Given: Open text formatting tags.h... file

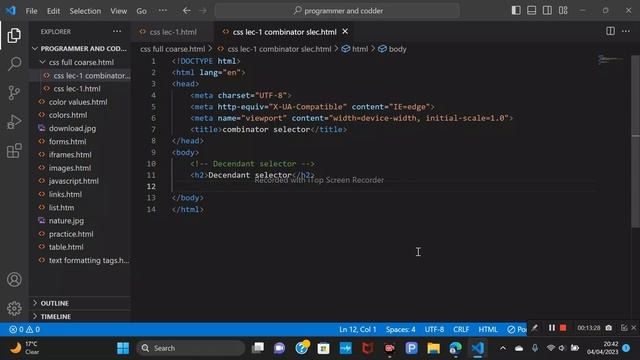Looking at the screenshot, I should 81,260.
